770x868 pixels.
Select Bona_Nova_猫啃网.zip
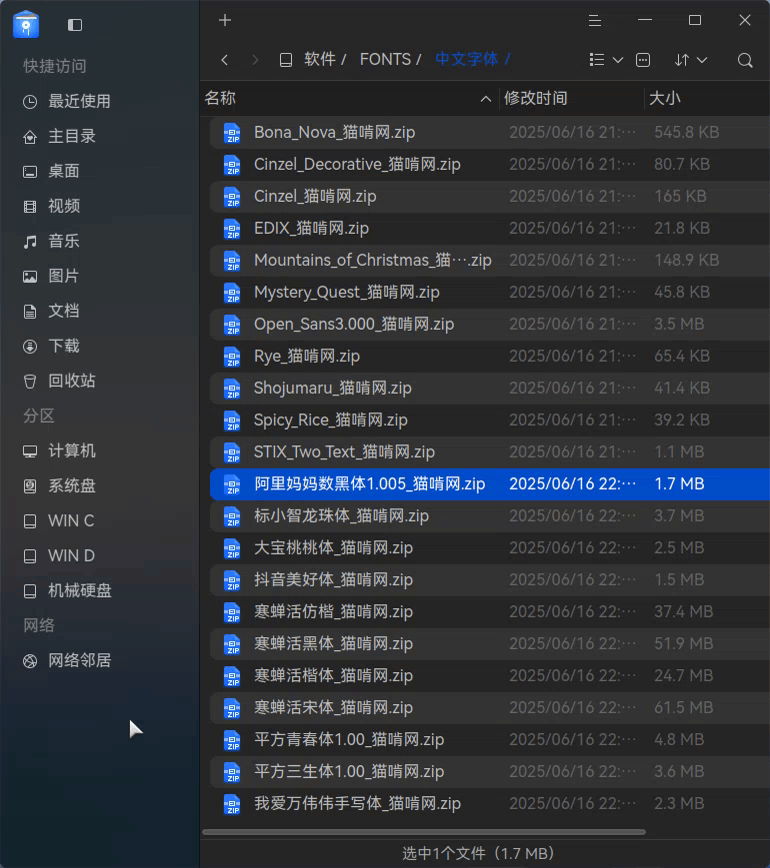click(x=490, y=132)
